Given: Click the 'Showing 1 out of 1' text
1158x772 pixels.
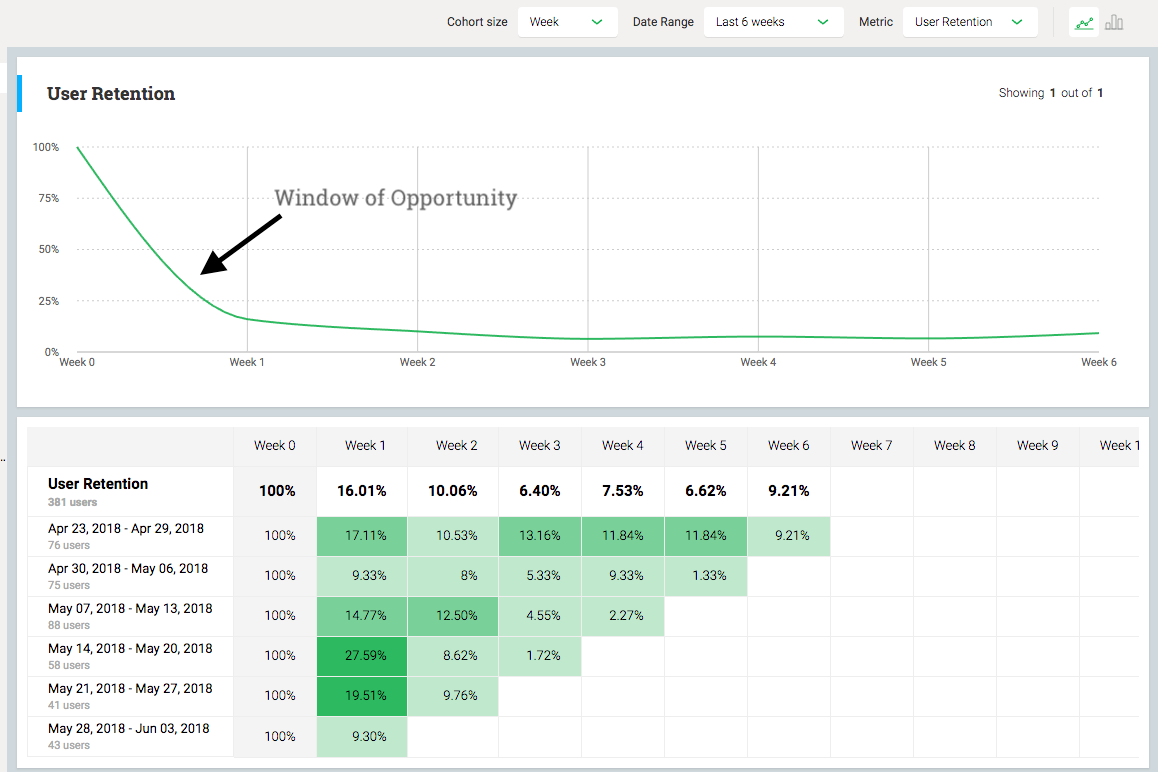Looking at the screenshot, I should point(1051,92).
